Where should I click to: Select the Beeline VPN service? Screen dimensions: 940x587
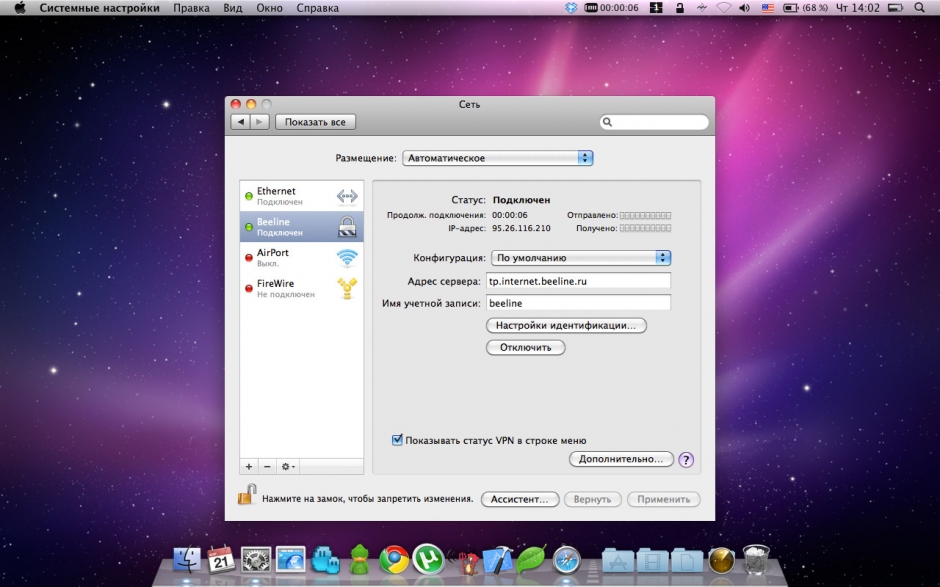[302, 227]
